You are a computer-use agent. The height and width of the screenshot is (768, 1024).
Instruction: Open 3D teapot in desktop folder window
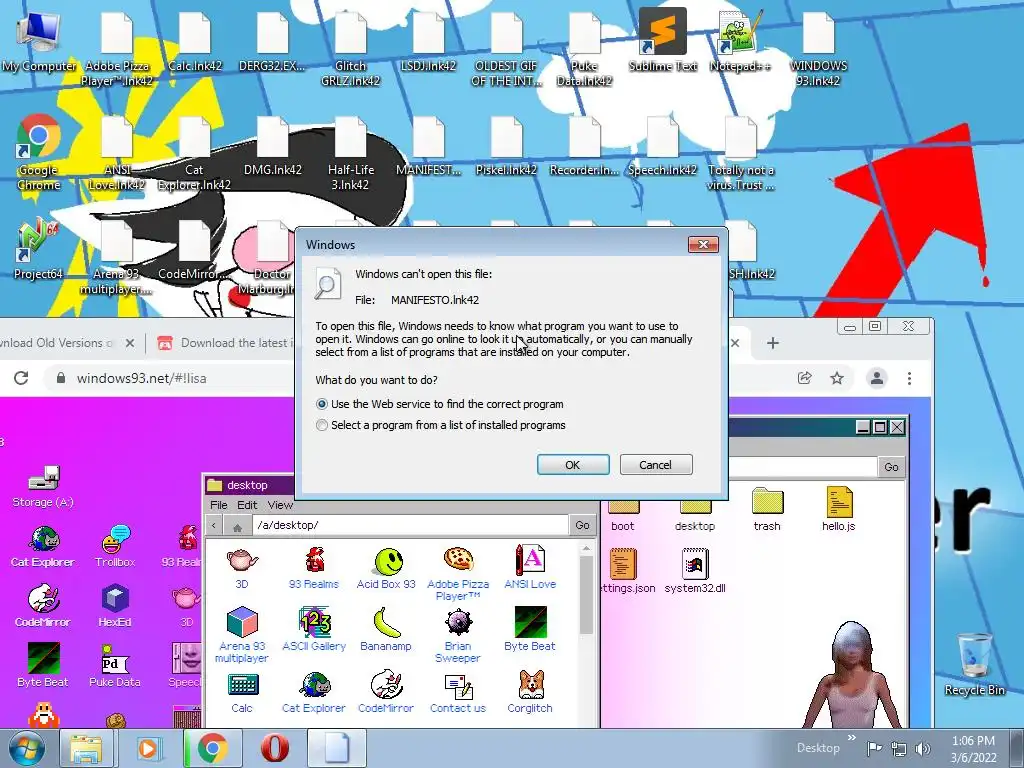pos(242,567)
